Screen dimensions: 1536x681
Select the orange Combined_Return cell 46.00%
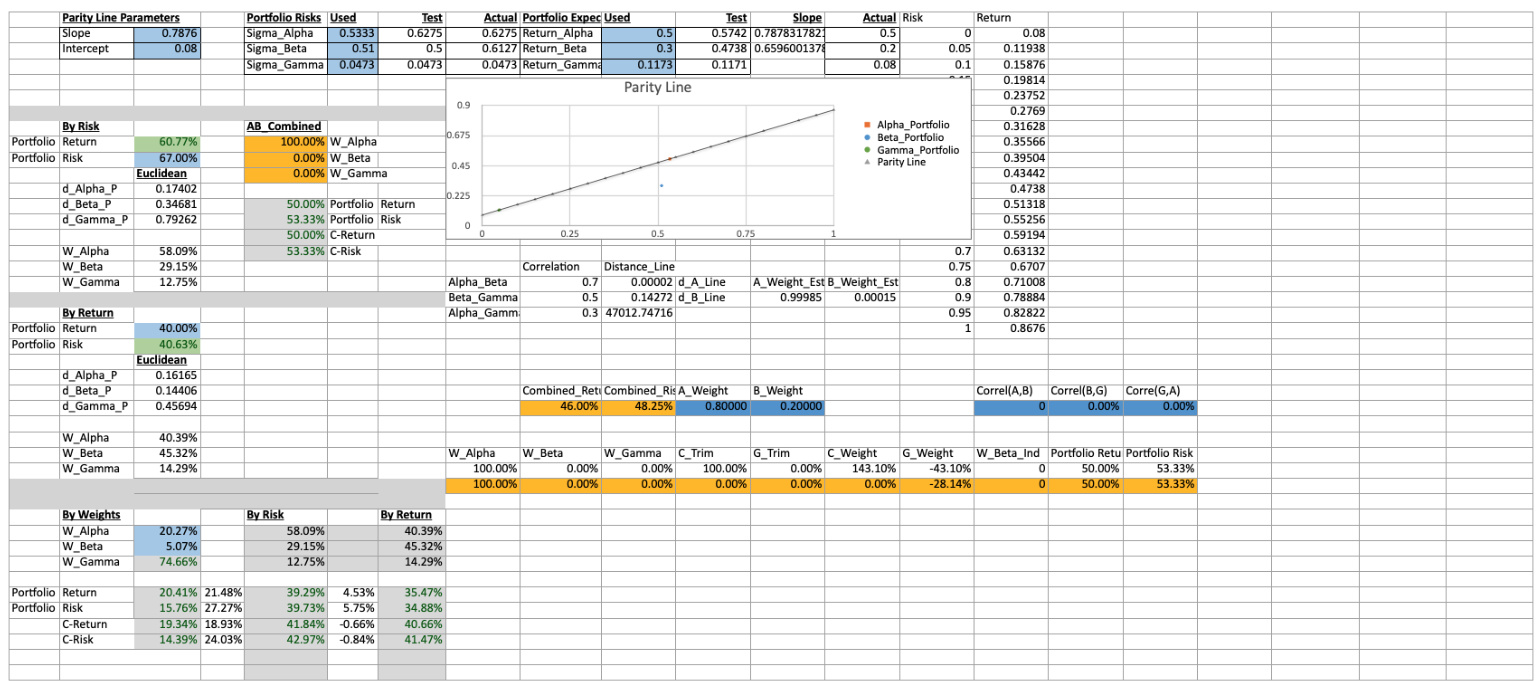tap(560, 407)
